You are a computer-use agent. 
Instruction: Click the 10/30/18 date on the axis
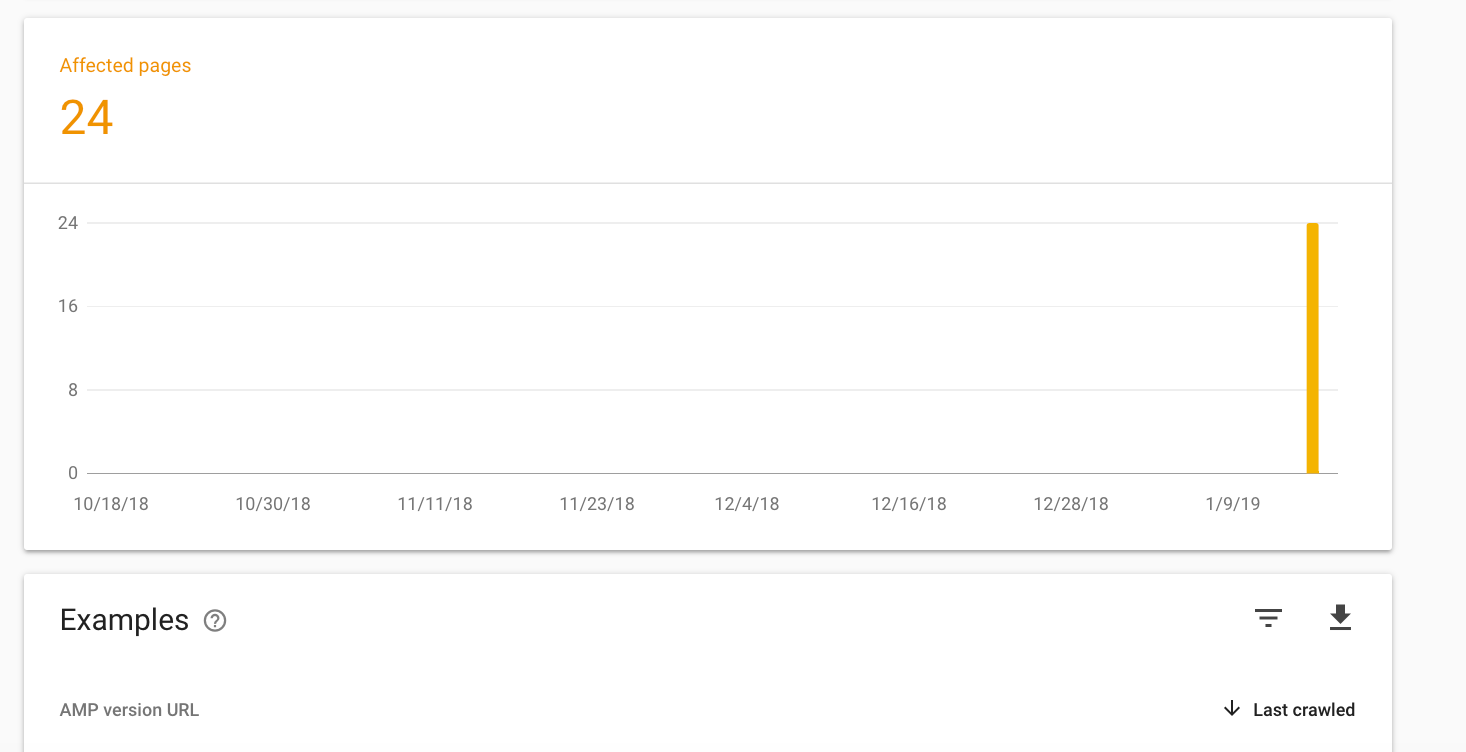pos(273,504)
